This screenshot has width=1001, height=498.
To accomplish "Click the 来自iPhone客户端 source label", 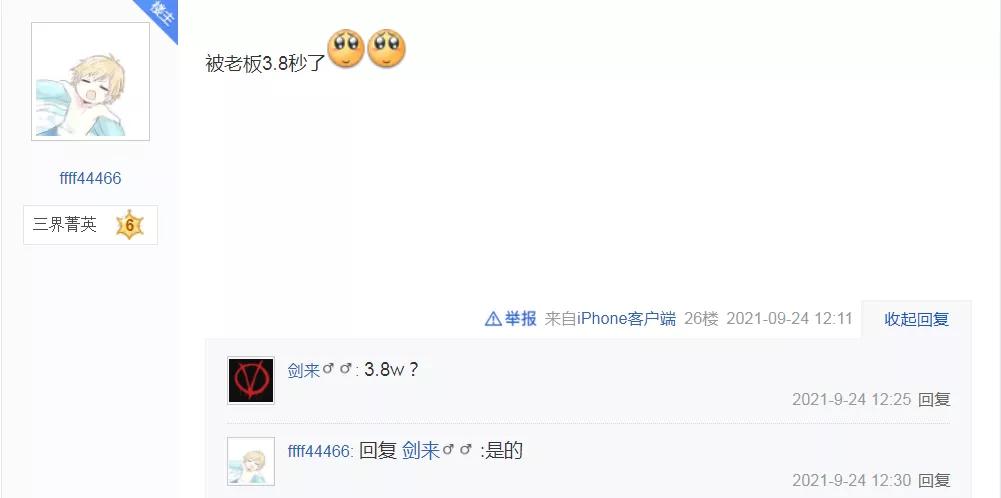I will click(x=610, y=319).
